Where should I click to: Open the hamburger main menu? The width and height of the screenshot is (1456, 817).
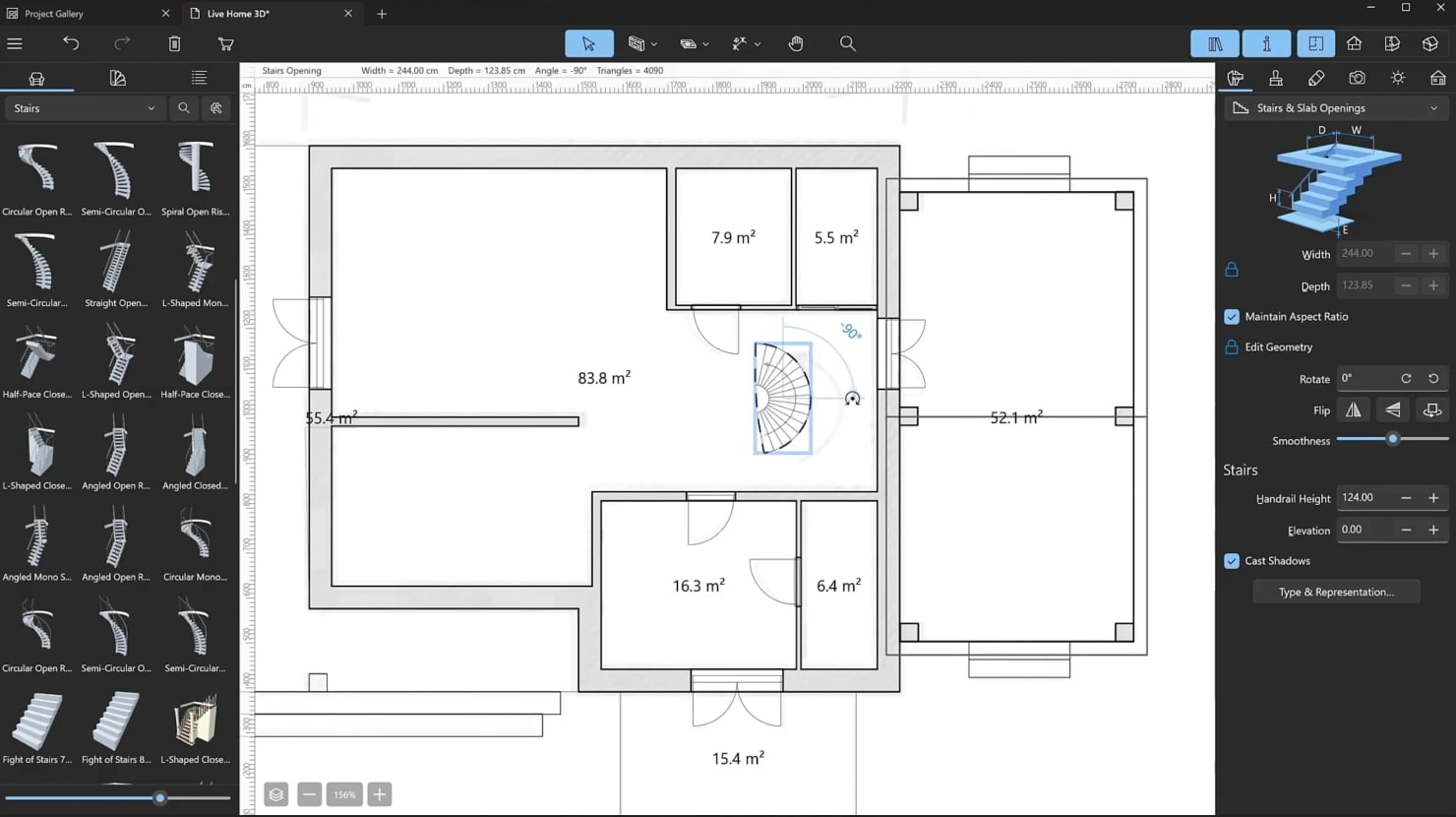[x=15, y=43]
